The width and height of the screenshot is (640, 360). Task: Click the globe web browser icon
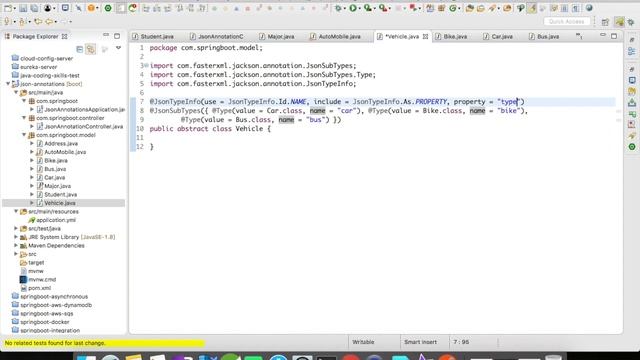click(589, 8)
